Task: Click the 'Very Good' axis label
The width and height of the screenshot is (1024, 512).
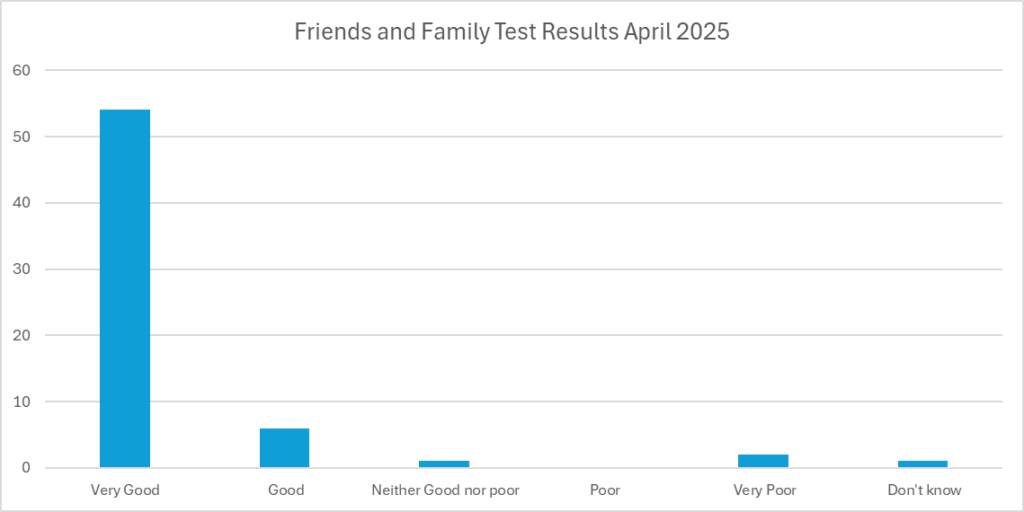Action: coord(125,490)
